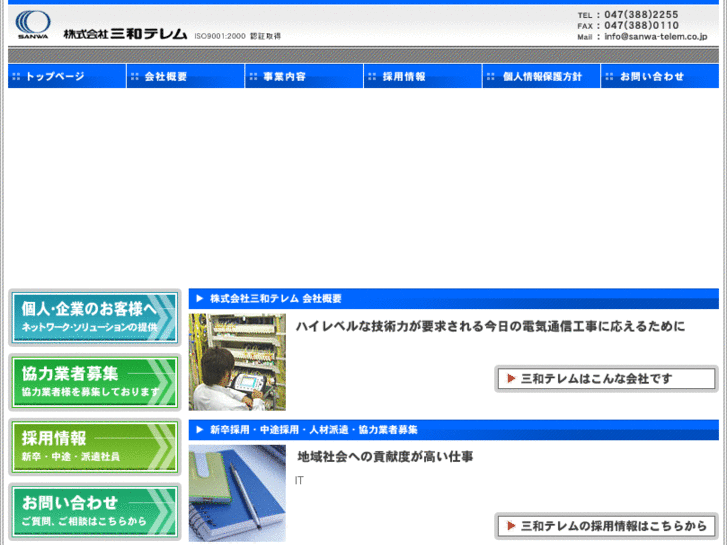Click the FAX 047(388)0110 text
Screen dimensions: 727x545
pyautogui.click(x=628, y=26)
